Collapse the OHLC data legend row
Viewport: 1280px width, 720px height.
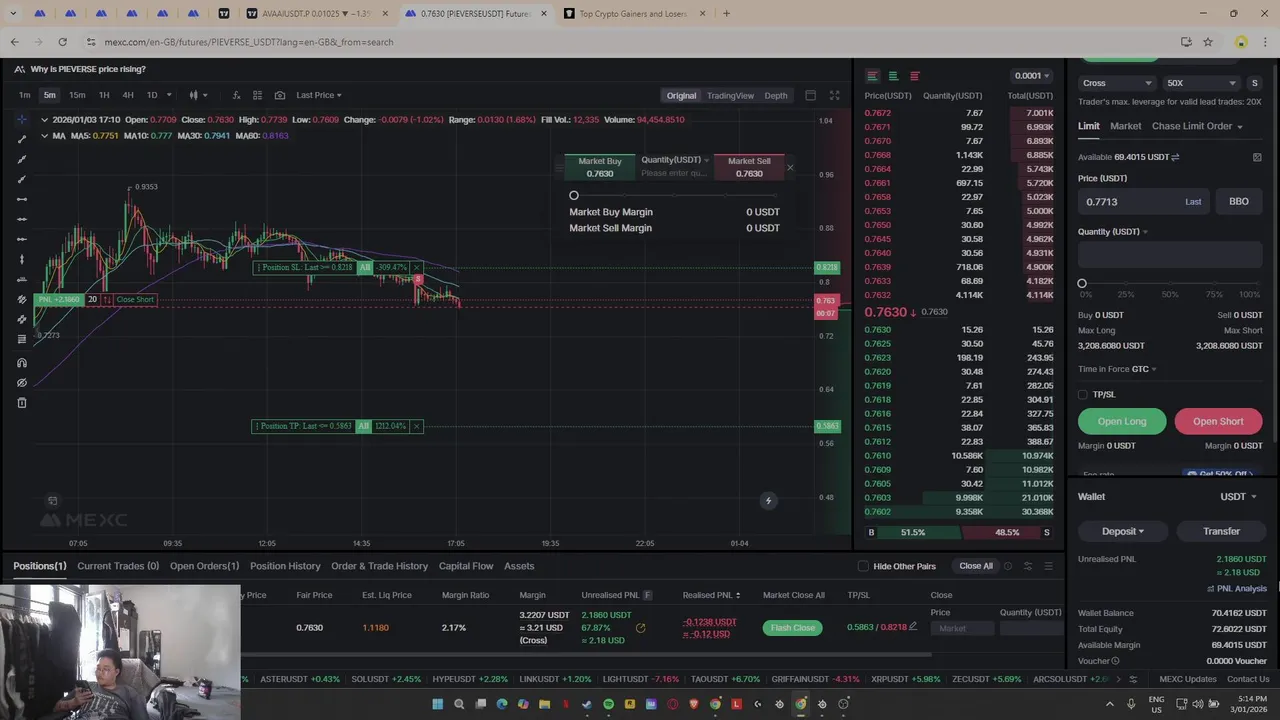44,120
